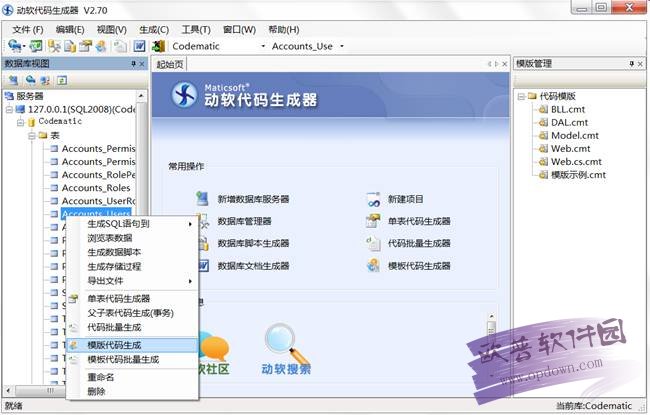
Task: Click the DAL.cmt template file icon
Action: [x=543, y=122]
